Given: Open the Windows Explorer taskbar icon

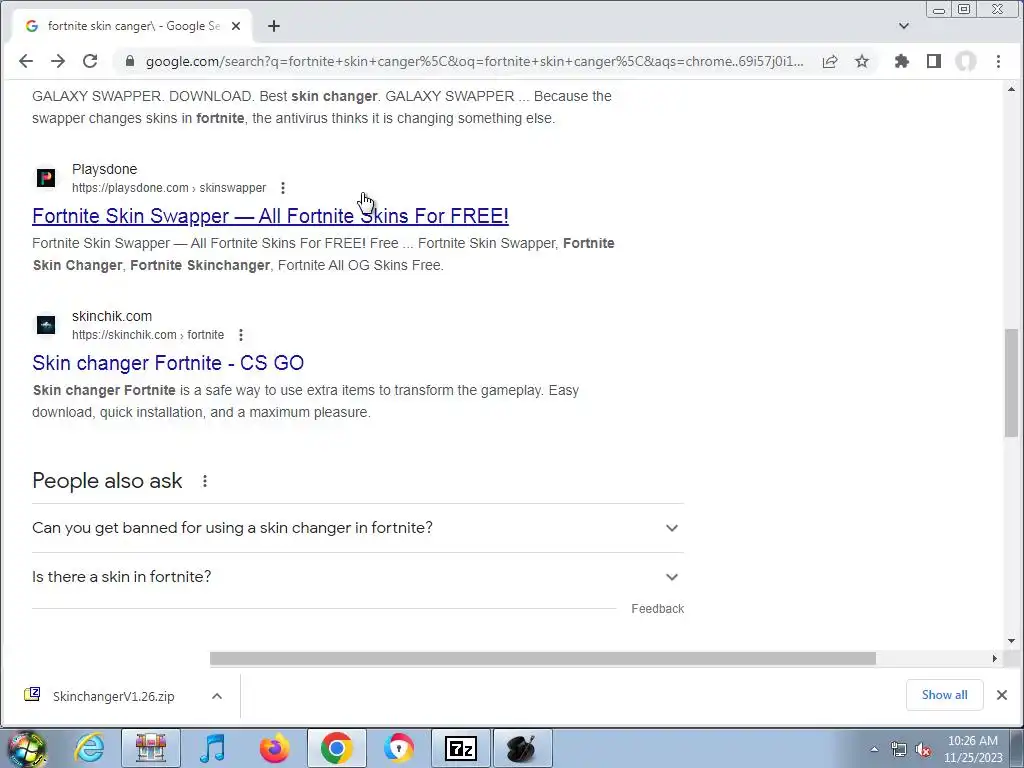Looking at the screenshot, I should (151, 748).
